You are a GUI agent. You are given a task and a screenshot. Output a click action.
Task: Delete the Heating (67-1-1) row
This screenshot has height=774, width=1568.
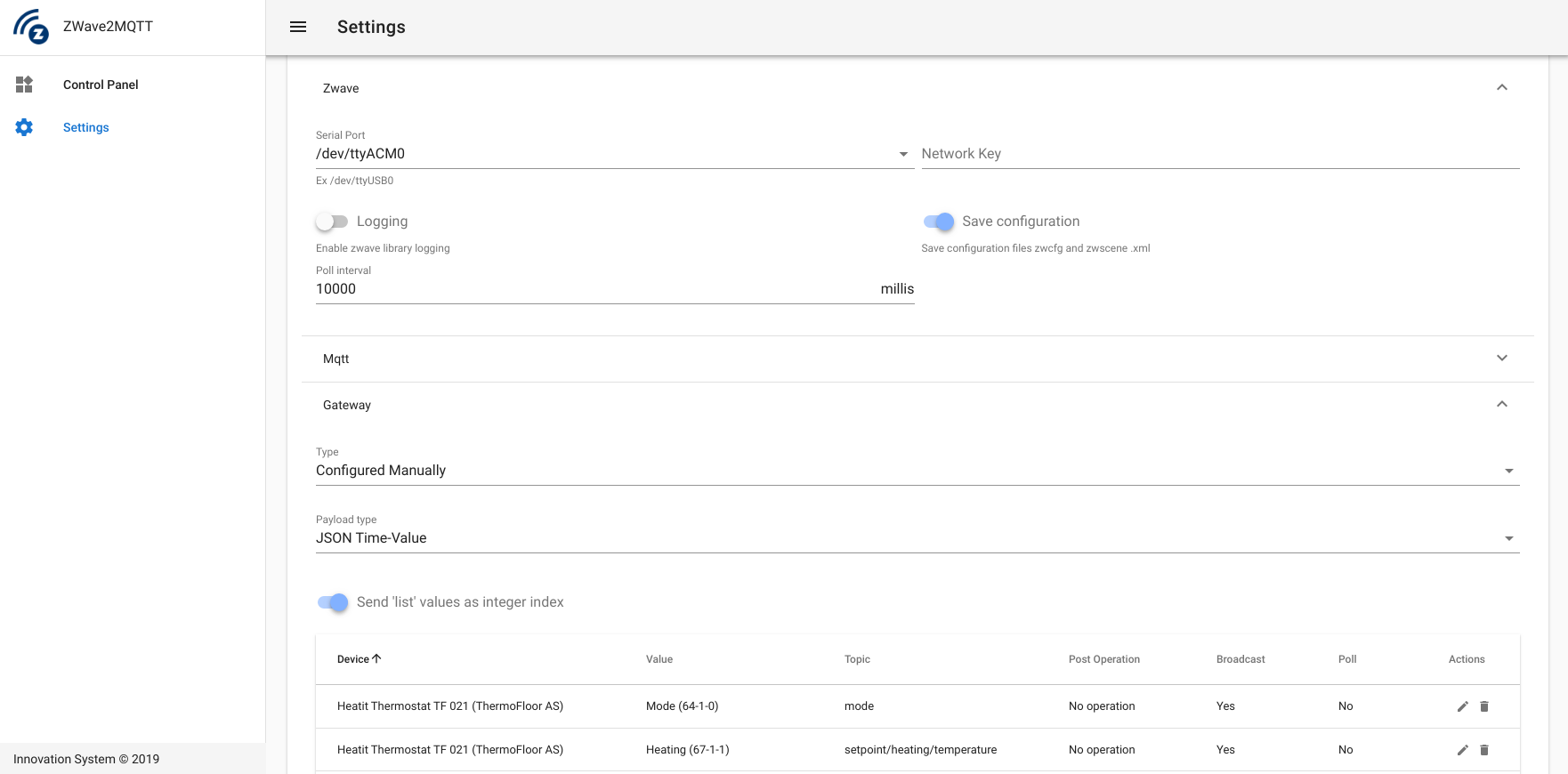[1484, 750]
